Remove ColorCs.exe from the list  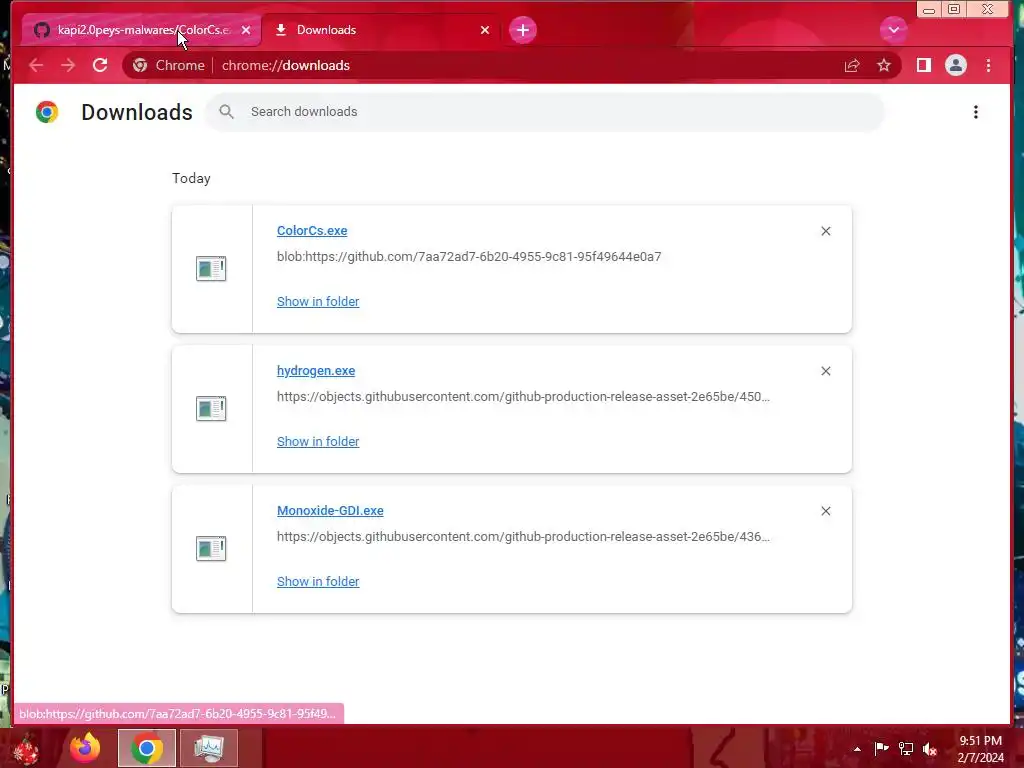[x=825, y=231]
